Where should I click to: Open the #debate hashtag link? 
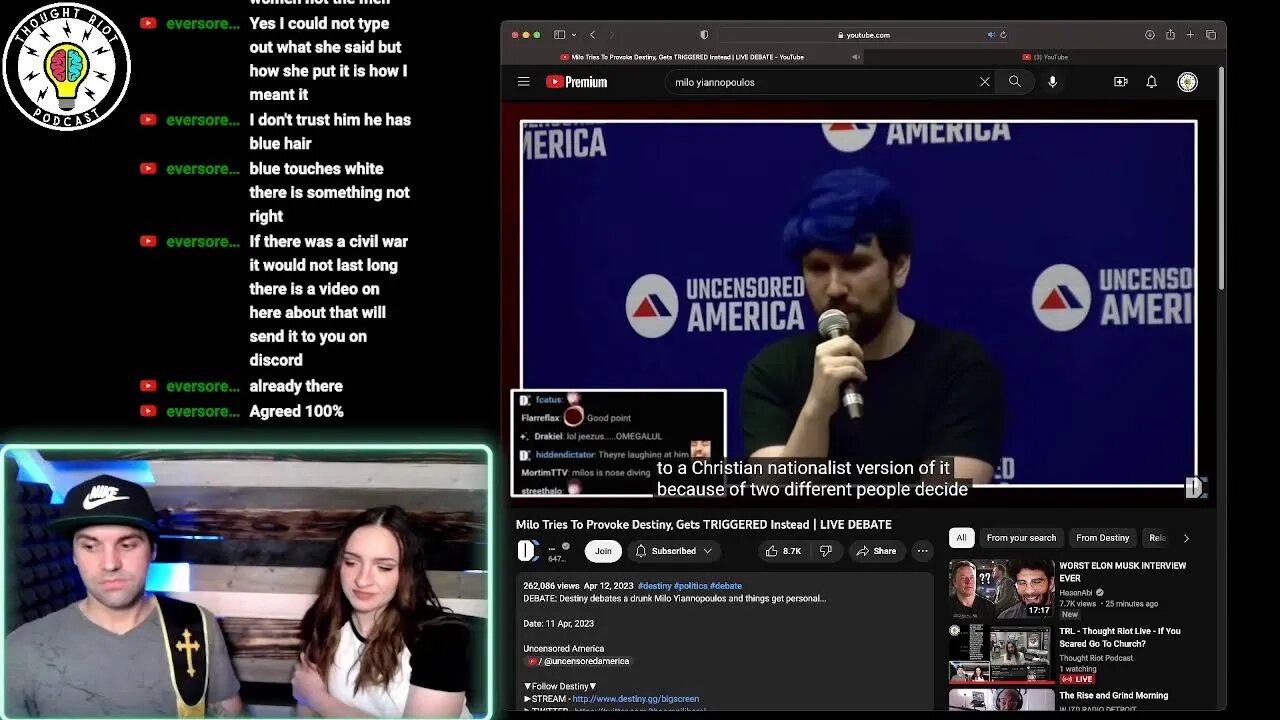(726, 586)
